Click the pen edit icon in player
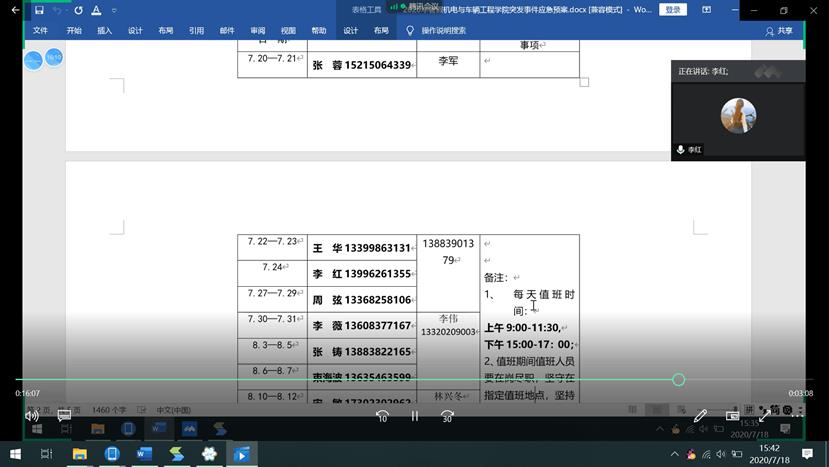829x467 pixels. pyautogui.click(x=701, y=416)
